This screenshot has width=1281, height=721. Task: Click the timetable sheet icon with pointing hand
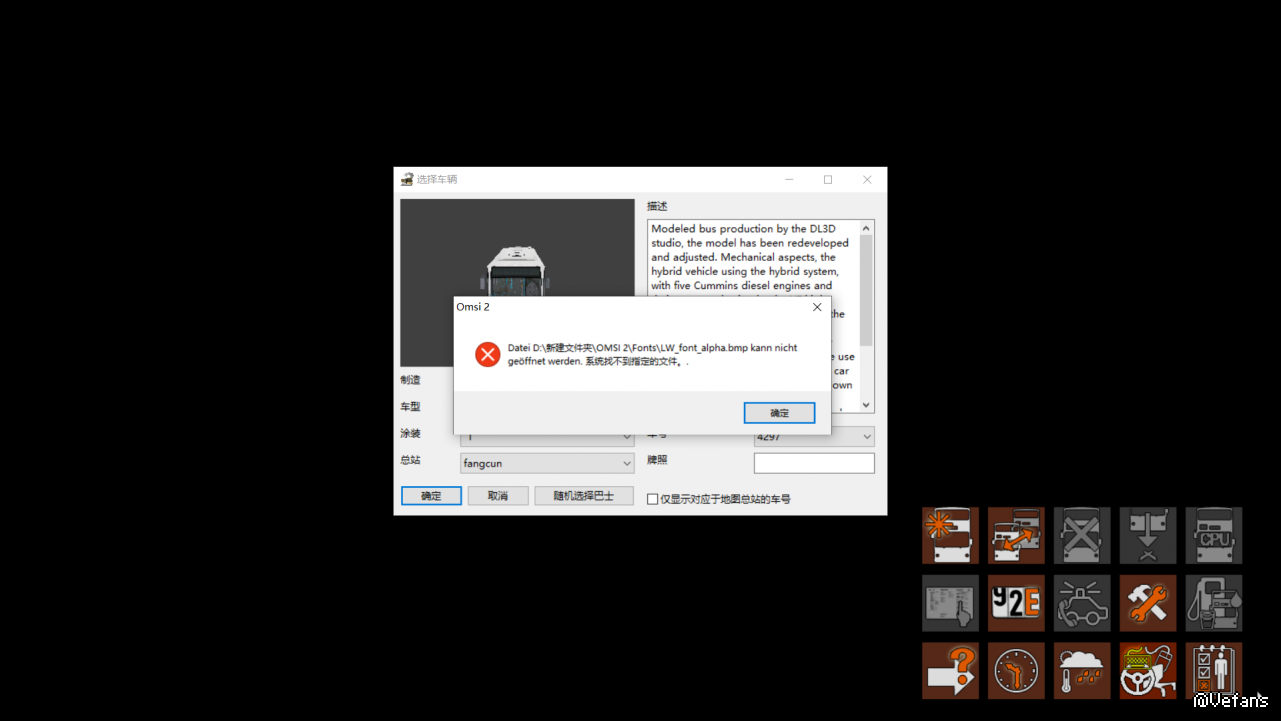(950, 603)
